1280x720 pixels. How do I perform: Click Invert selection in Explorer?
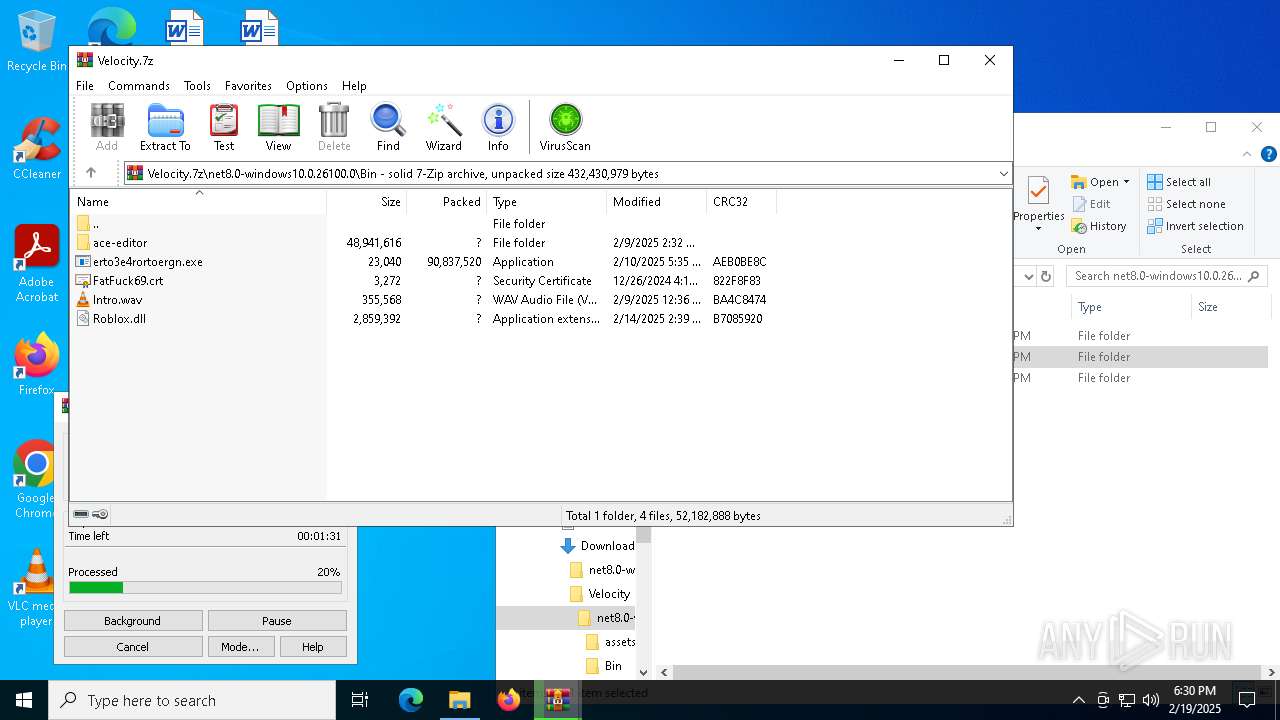tap(1195, 226)
